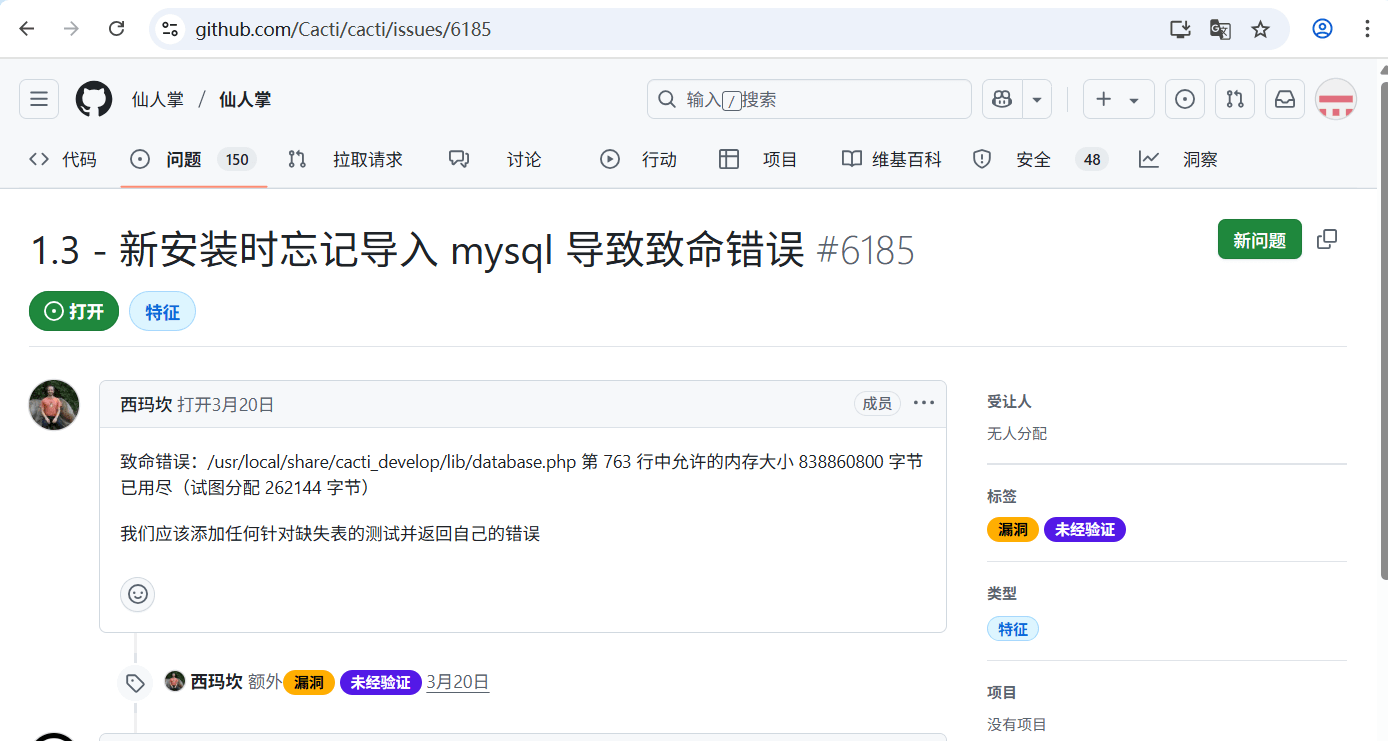Open the Chrome profile icon
The image size is (1388, 741).
1322,29
